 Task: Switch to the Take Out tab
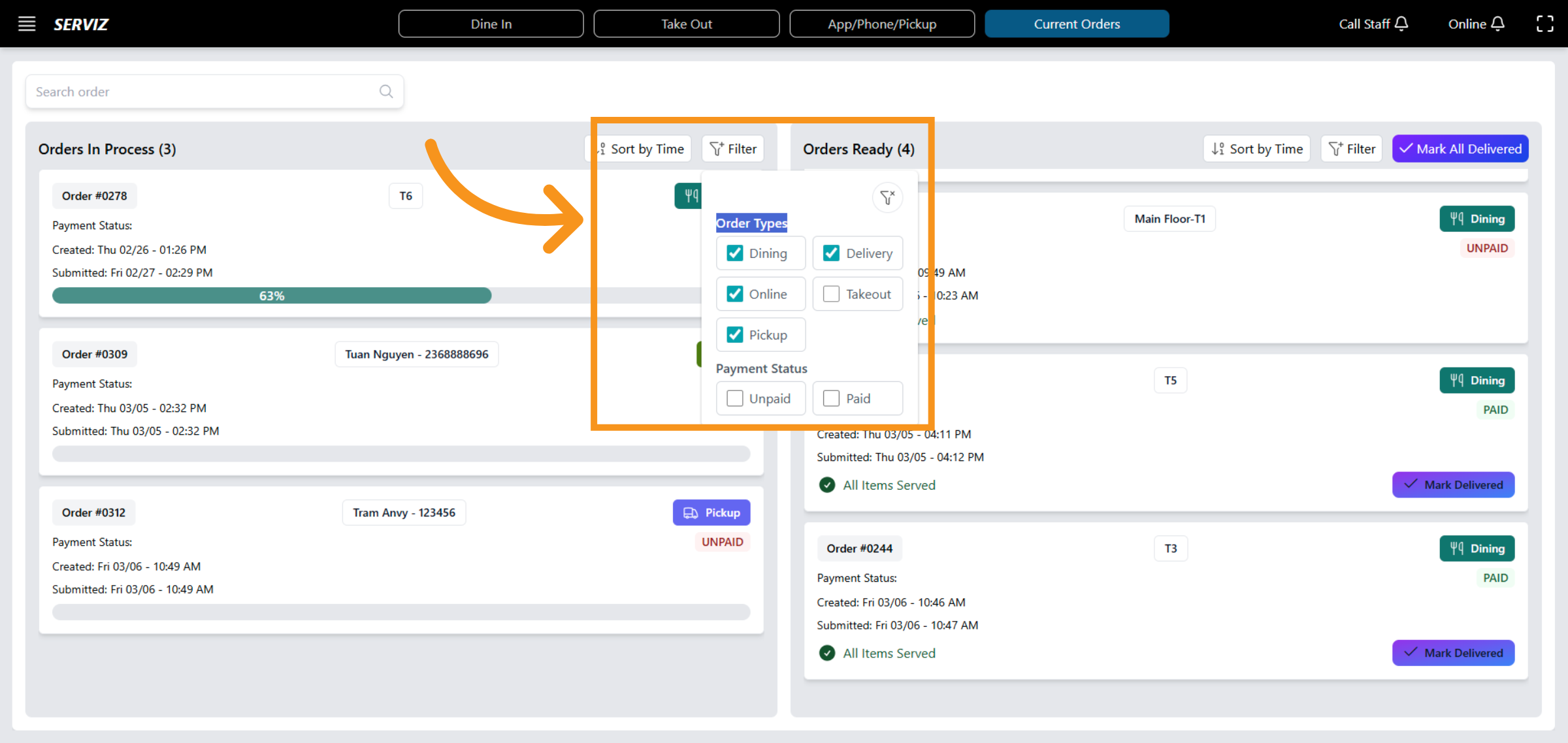(x=686, y=24)
